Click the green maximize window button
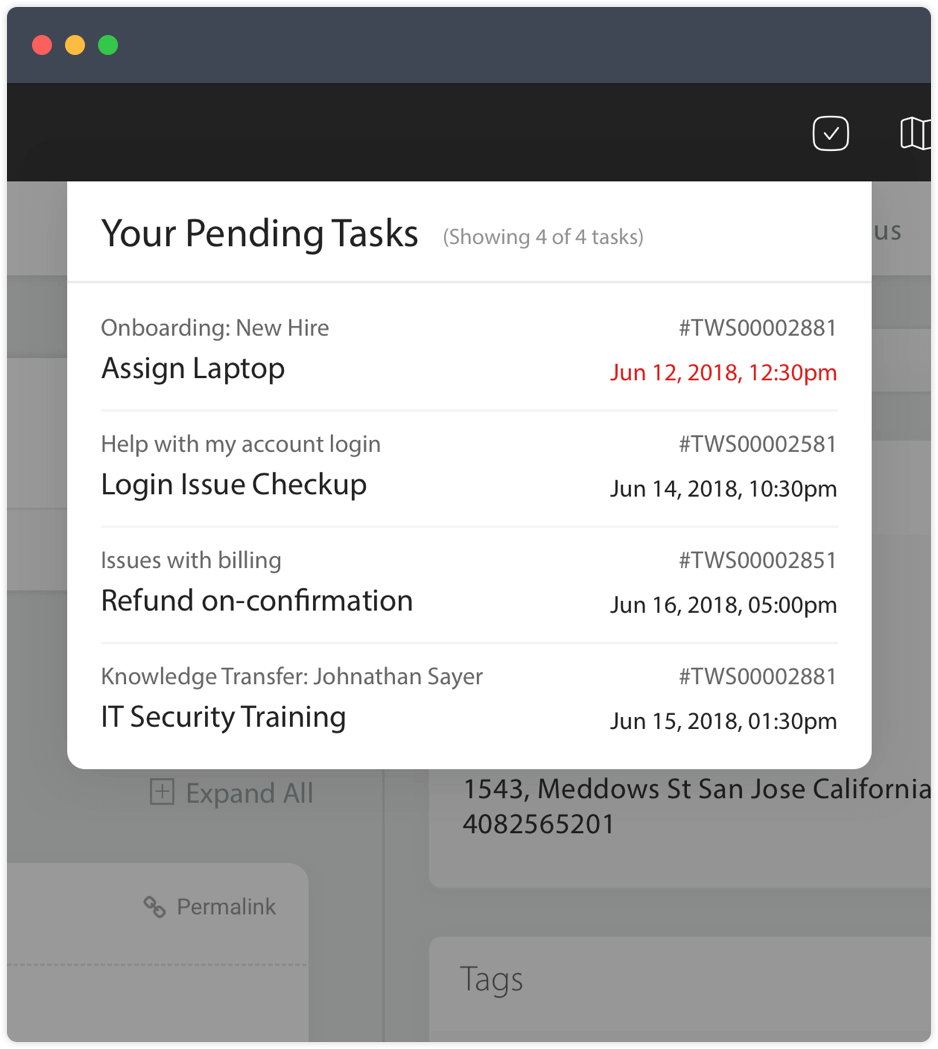 pyautogui.click(x=108, y=45)
